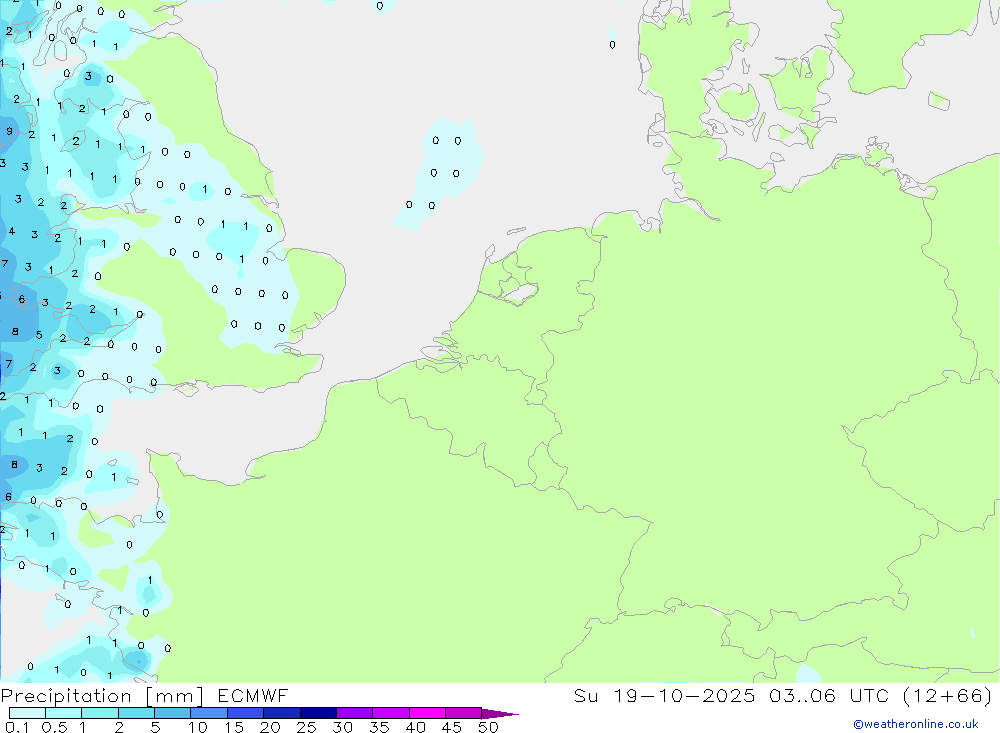Viewport: 1000px width, 733px height.
Task: Select the 0.1–0.5 mm palest cyan legend swatch
Action: pos(27,713)
